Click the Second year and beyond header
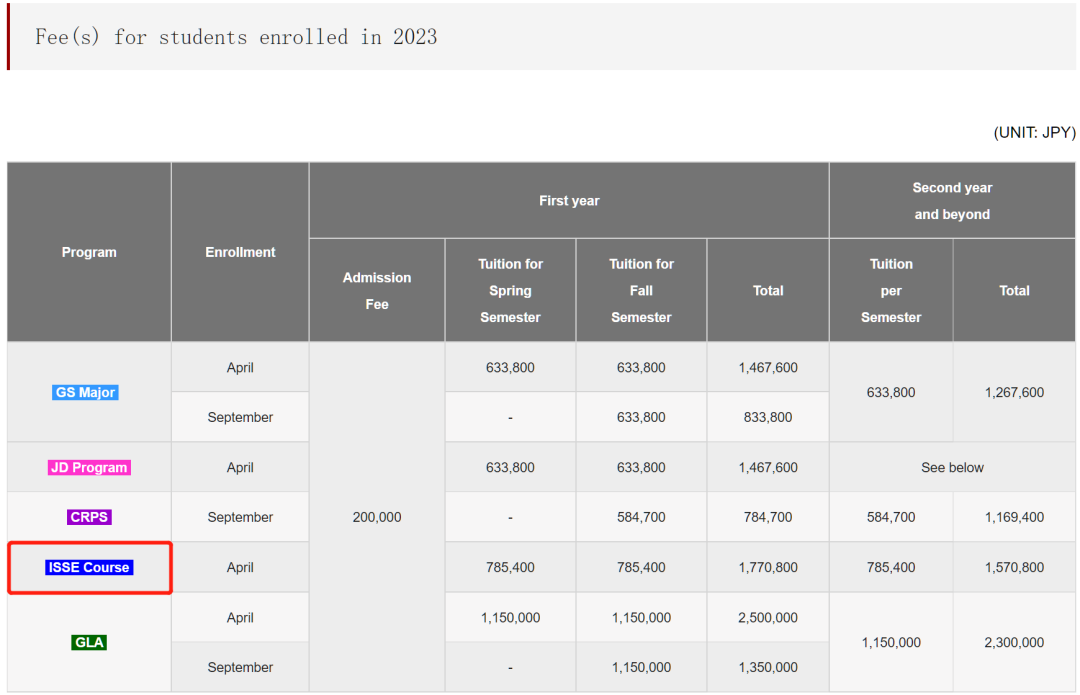This screenshot has width=1080, height=695. [952, 201]
